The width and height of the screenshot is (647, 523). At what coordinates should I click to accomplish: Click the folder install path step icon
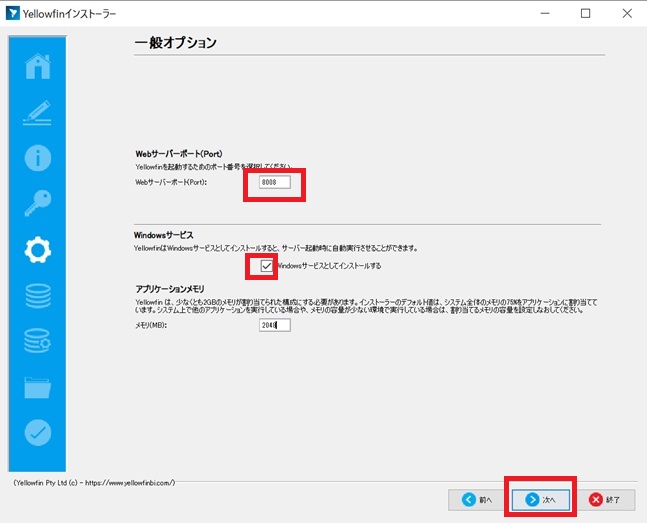[38, 387]
